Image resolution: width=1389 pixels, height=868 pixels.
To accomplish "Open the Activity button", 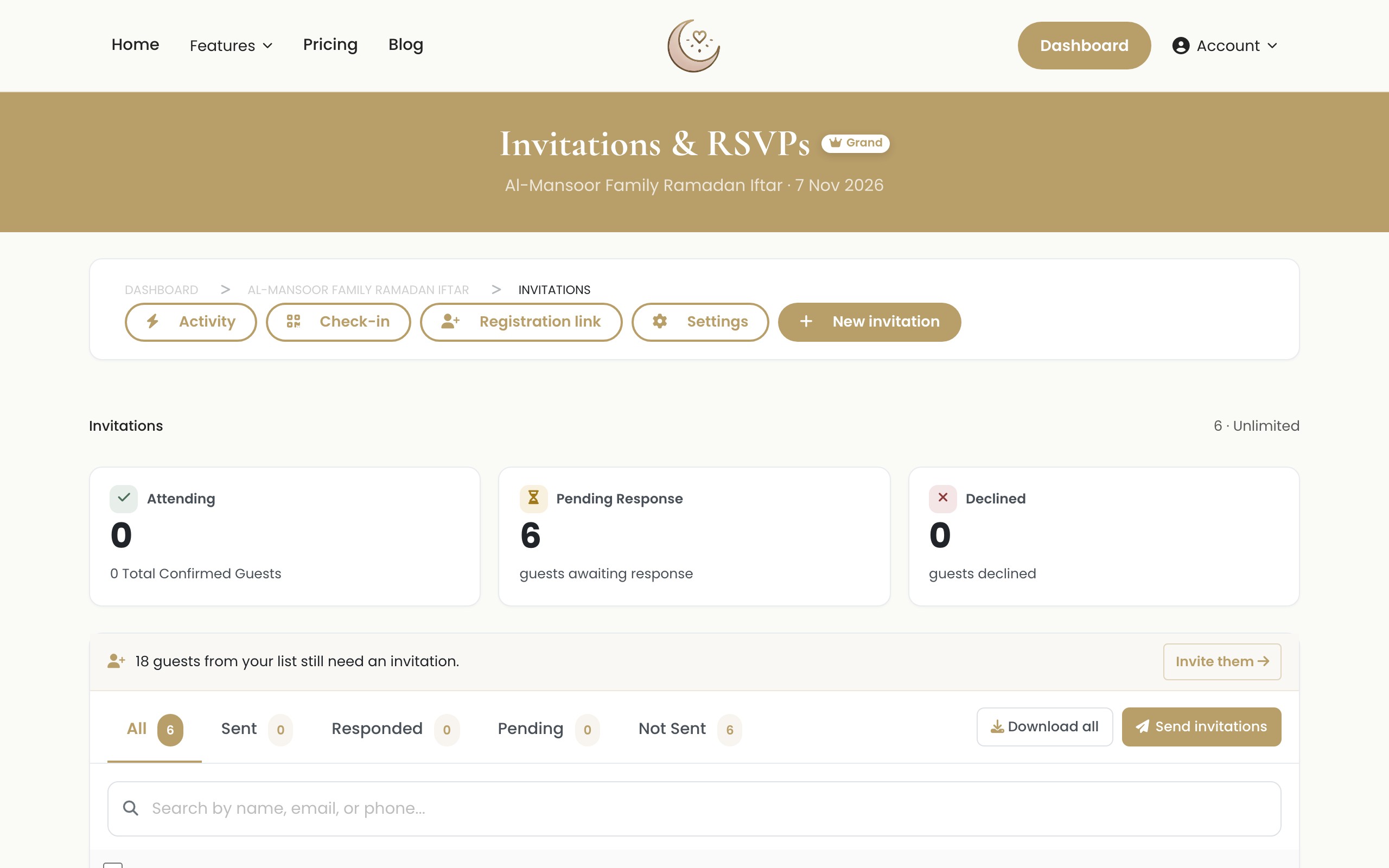I will (x=190, y=322).
